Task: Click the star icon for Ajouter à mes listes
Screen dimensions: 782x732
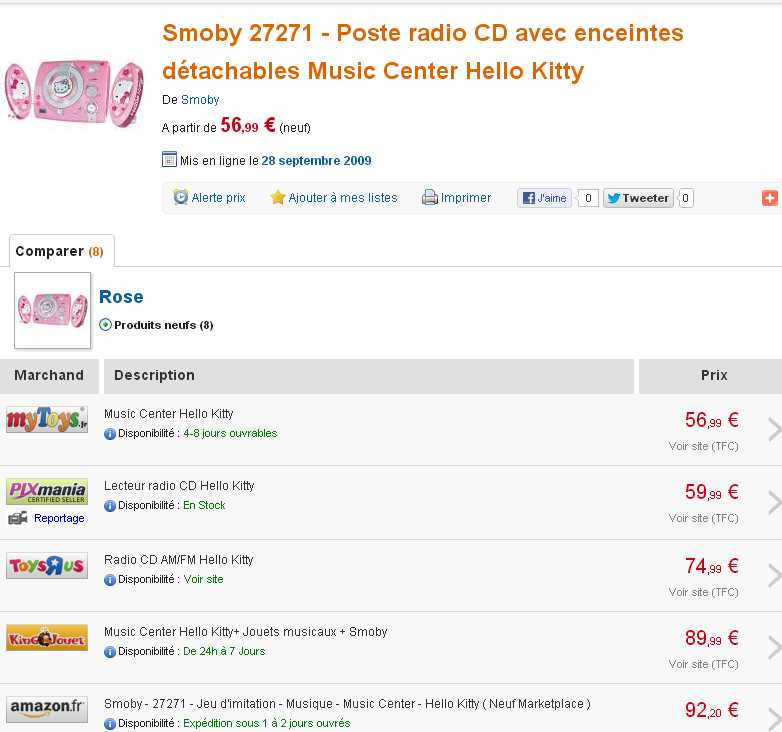Action: coord(278,198)
